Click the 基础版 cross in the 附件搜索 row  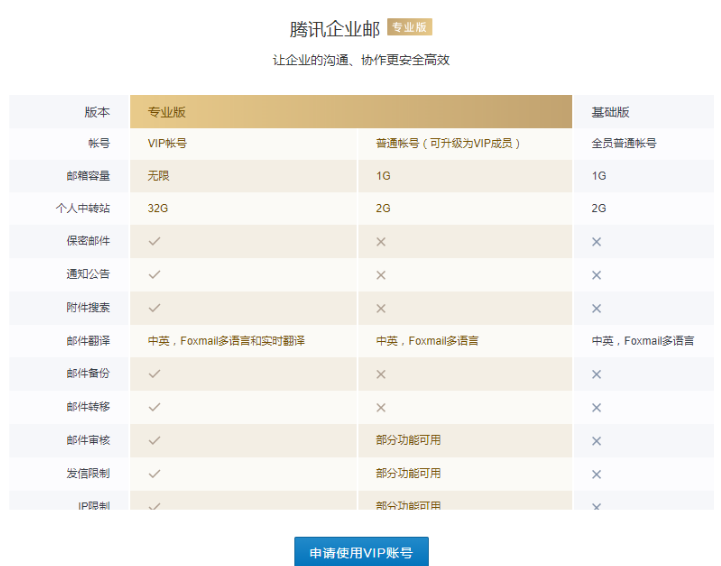click(596, 308)
